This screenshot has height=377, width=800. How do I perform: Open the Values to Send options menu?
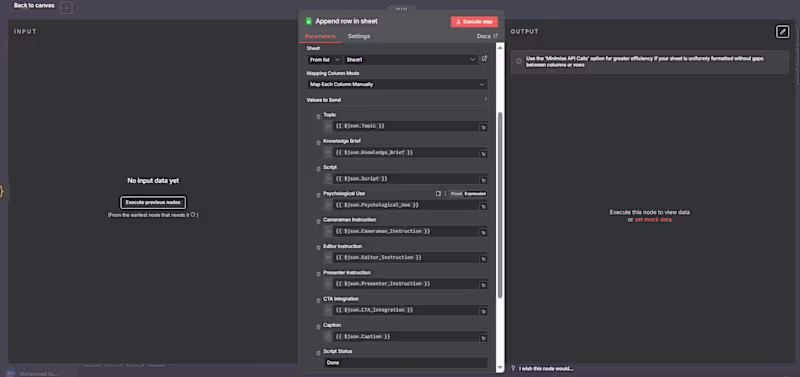486,99
